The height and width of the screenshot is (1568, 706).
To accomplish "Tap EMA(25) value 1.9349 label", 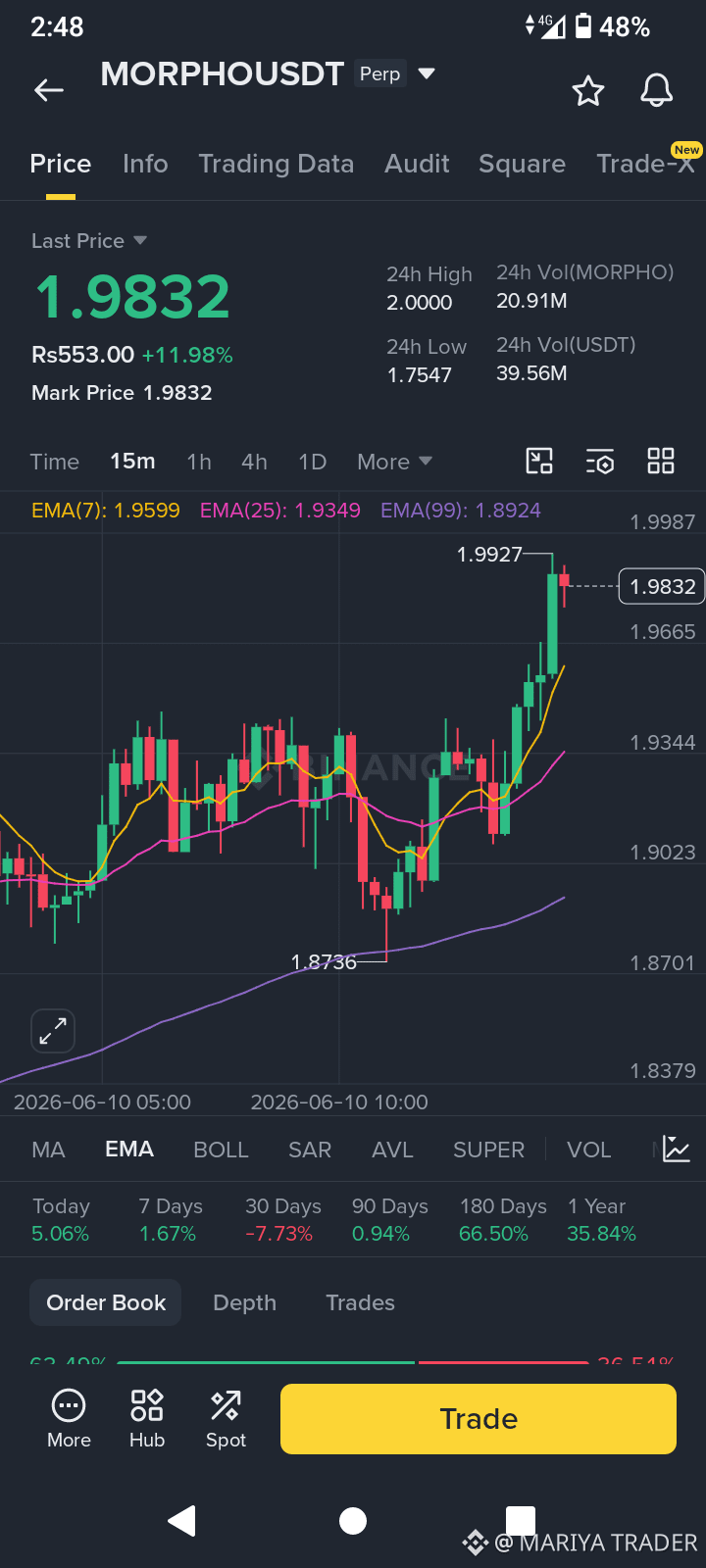I will (x=280, y=510).
